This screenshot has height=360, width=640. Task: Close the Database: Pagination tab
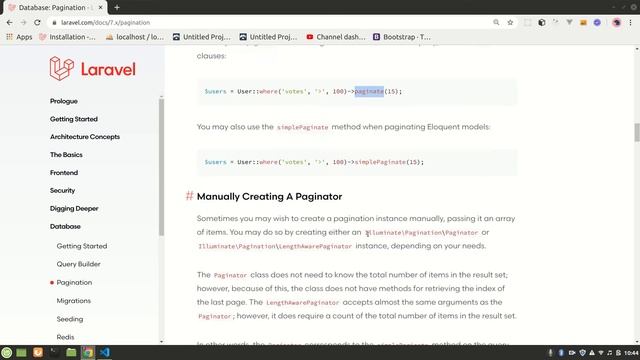click(100, 7)
